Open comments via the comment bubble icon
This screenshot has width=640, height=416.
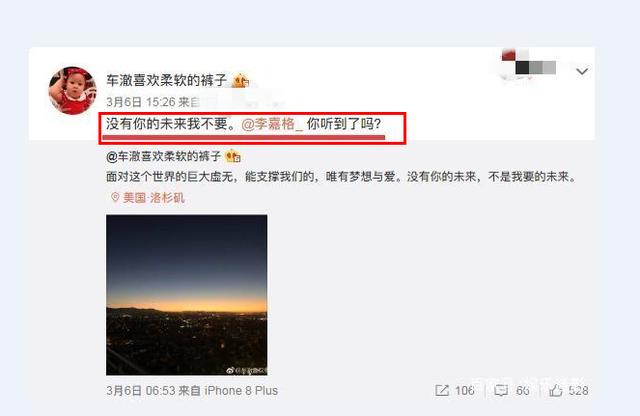coord(501,391)
